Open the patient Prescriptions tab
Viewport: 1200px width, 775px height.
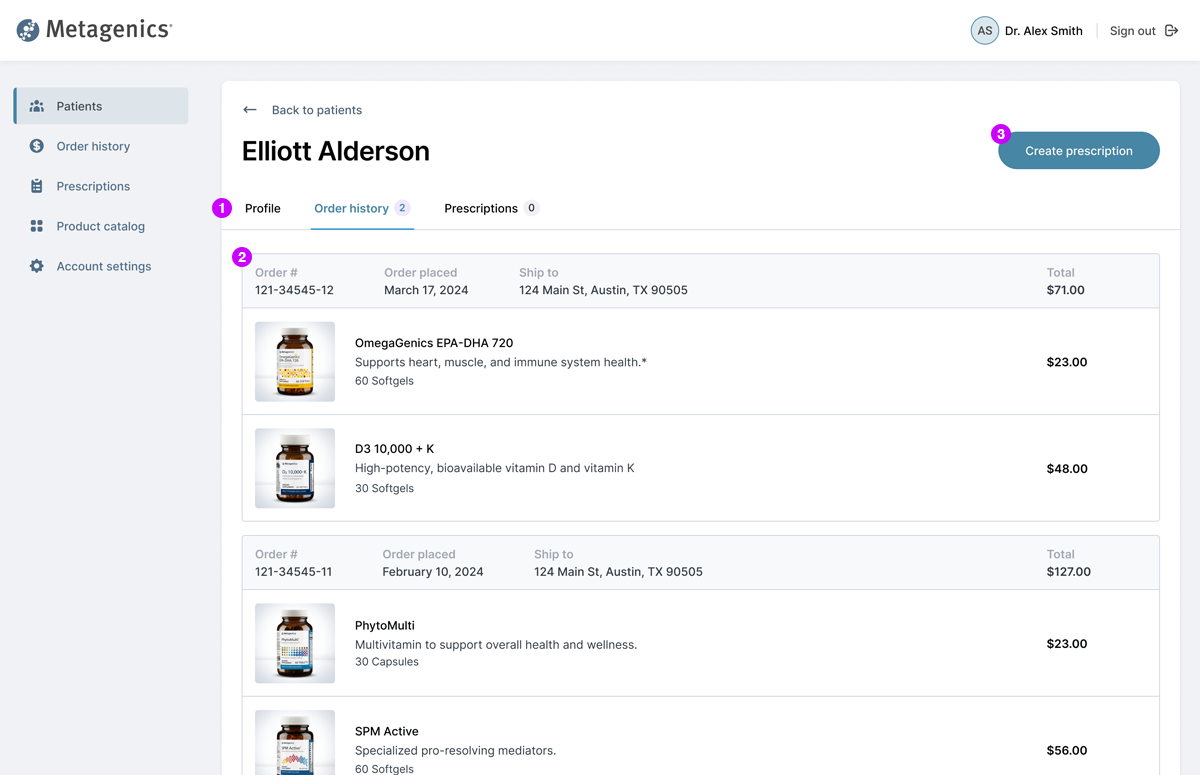point(481,208)
